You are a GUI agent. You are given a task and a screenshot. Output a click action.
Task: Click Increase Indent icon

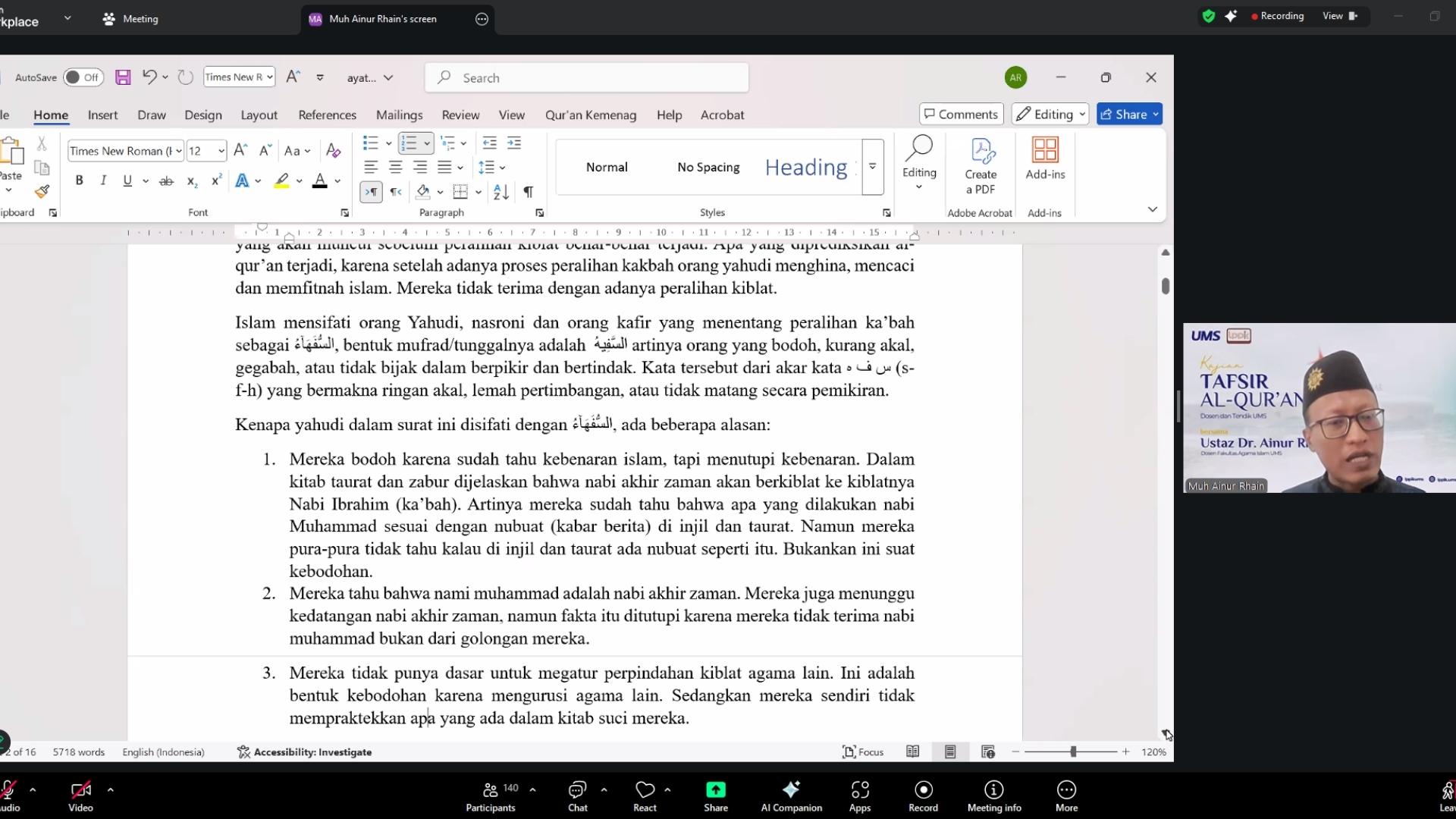click(x=514, y=143)
